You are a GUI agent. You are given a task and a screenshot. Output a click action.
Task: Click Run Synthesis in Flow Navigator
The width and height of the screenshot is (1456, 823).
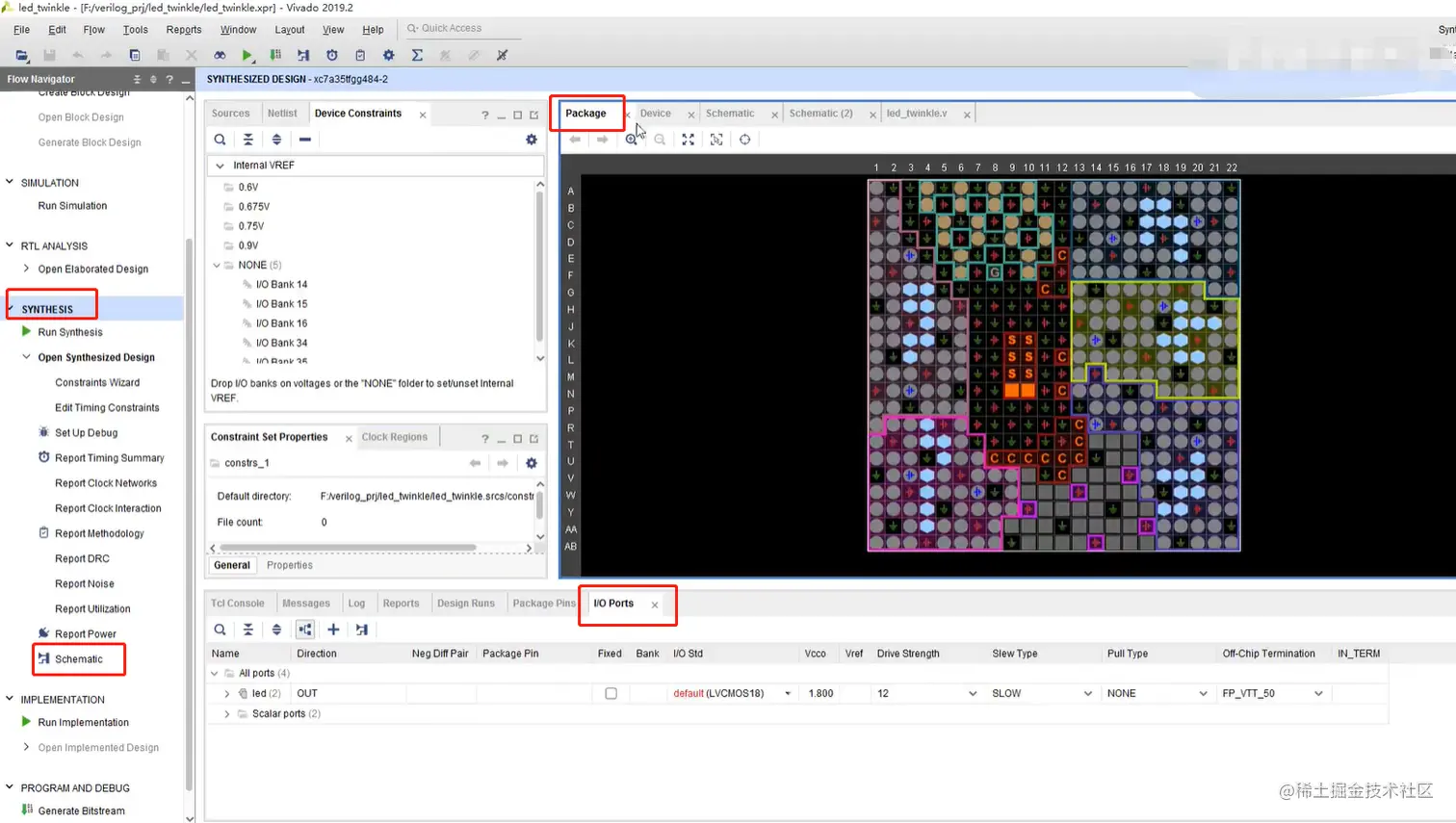pyautogui.click(x=70, y=332)
